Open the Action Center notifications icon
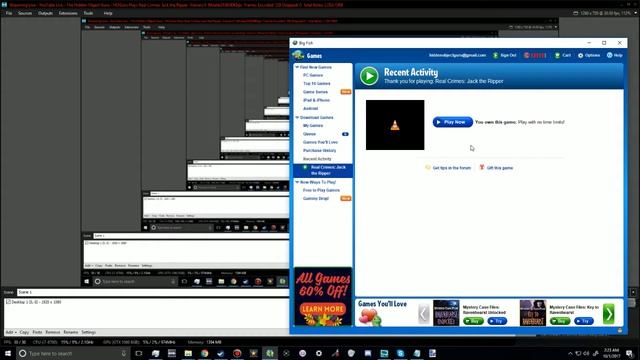This screenshot has height=360, width=640. (x=630, y=353)
